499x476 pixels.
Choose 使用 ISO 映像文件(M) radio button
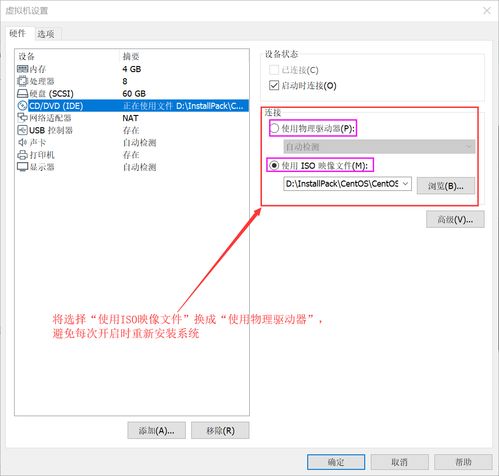pos(274,165)
